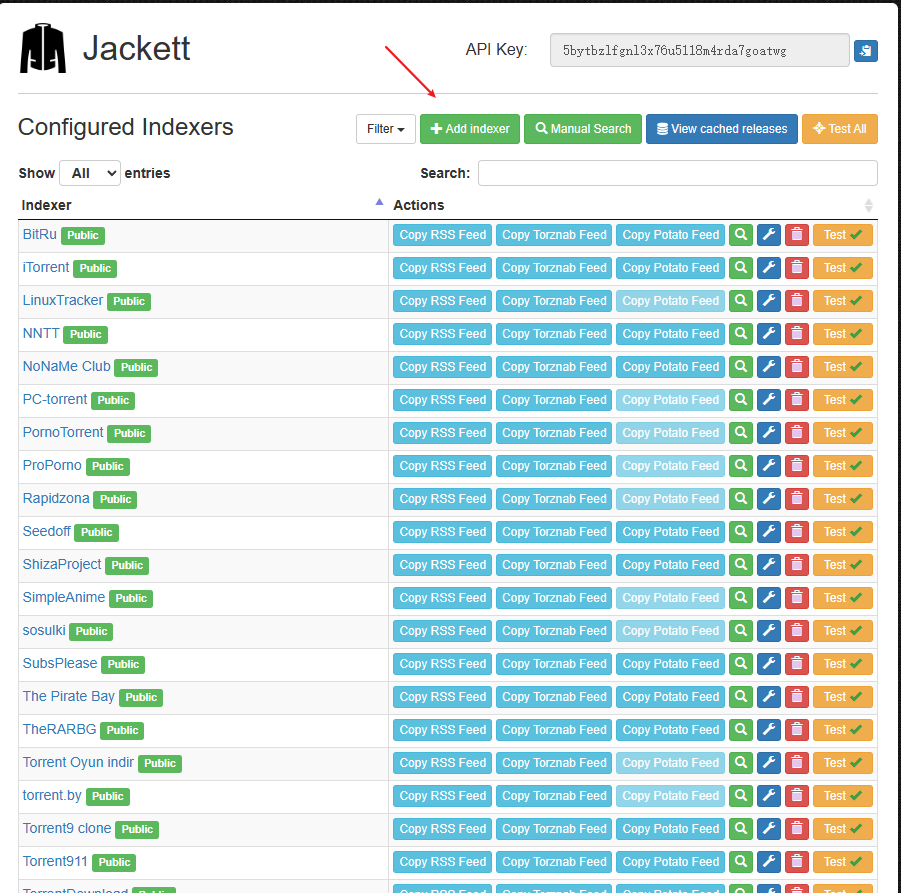Configure NNTT wrench icon
This screenshot has height=893, width=901.
coord(769,334)
